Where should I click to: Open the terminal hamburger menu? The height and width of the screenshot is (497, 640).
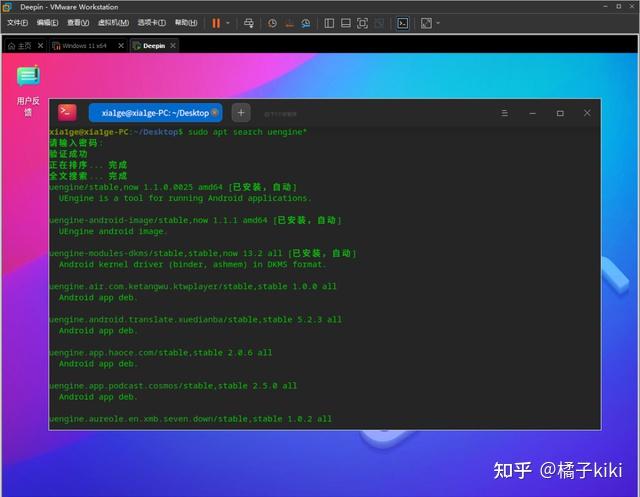click(x=504, y=113)
